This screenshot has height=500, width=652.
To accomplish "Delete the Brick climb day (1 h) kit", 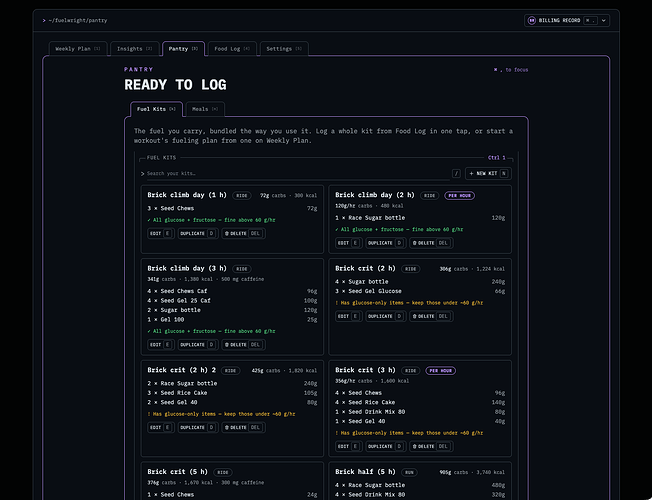I will coord(243,233).
